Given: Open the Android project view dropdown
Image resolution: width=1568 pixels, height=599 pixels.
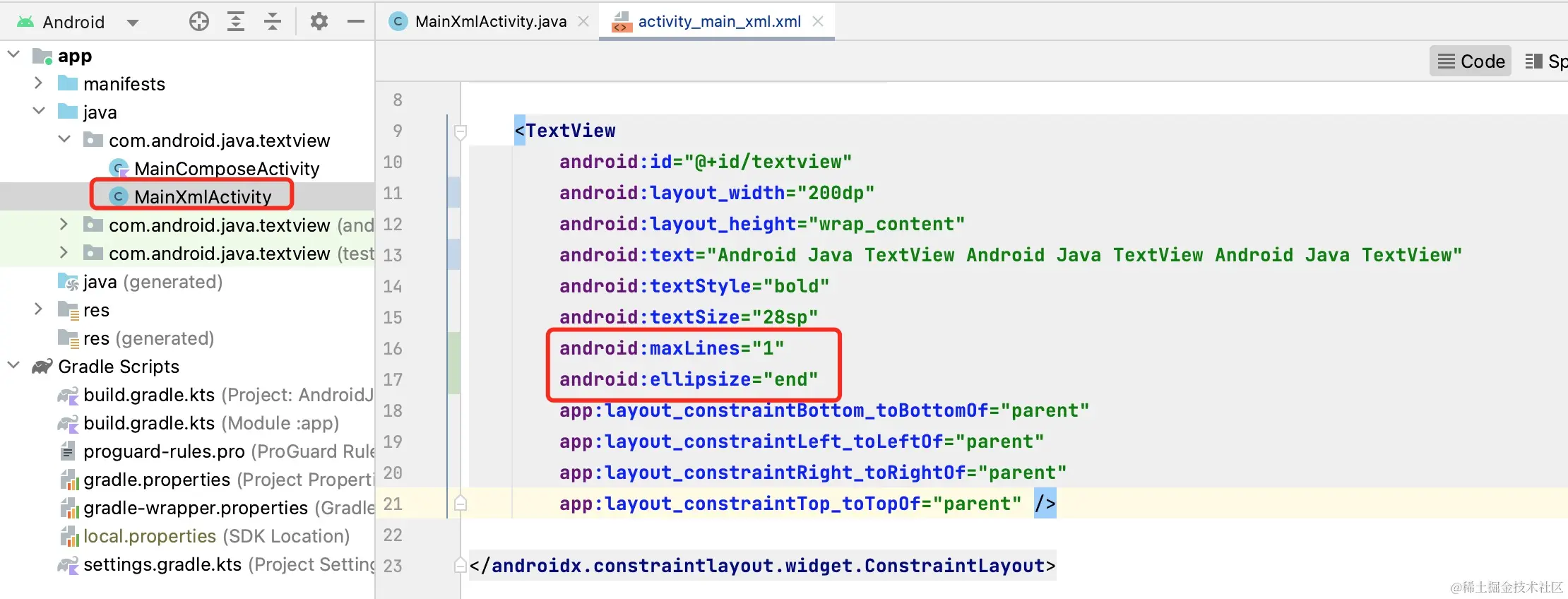Looking at the screenshot, I should pos(132,22).
